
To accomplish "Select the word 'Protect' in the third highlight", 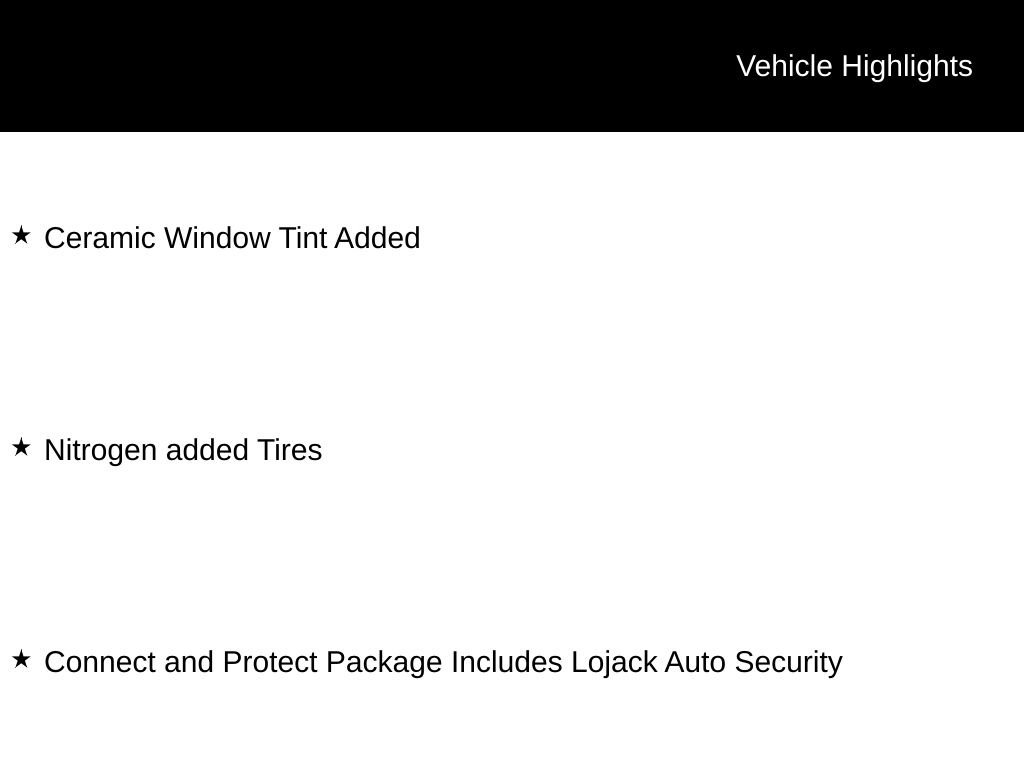I will coord(270,662).
